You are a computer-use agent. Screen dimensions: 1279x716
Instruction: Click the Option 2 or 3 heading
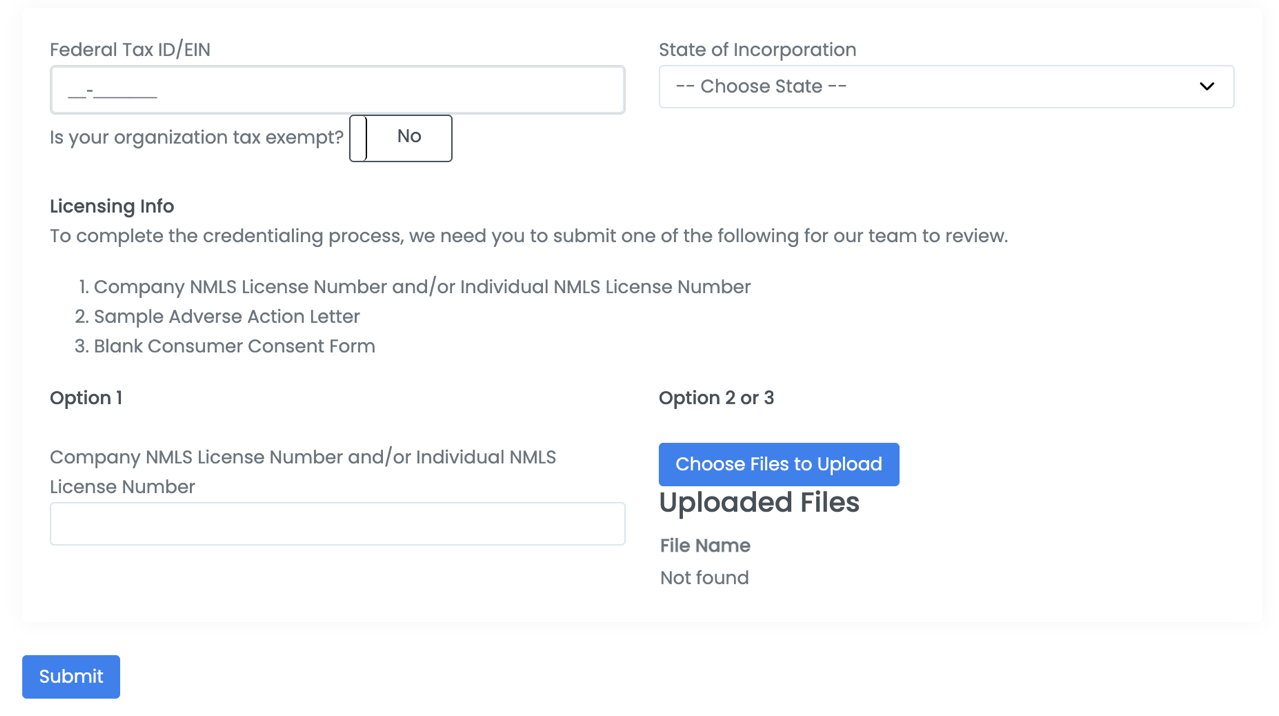tap(716, 398)
